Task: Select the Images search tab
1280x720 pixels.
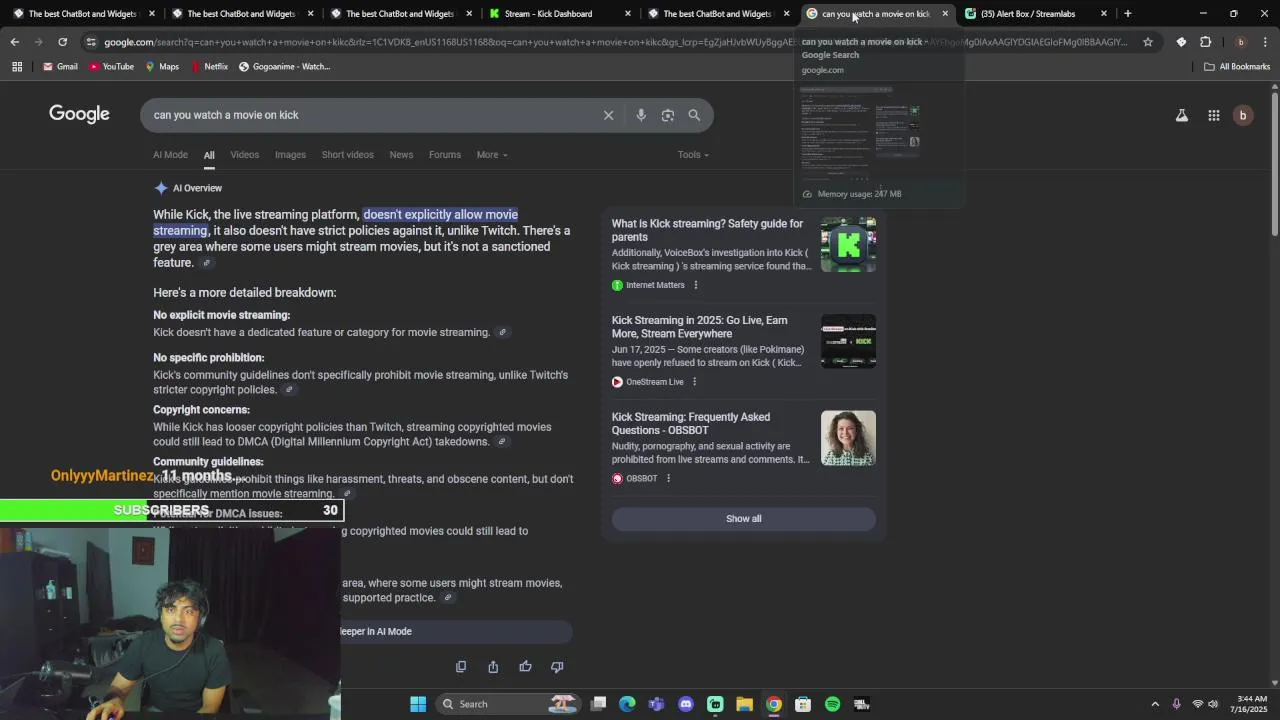Action: (x=290, y=155)
